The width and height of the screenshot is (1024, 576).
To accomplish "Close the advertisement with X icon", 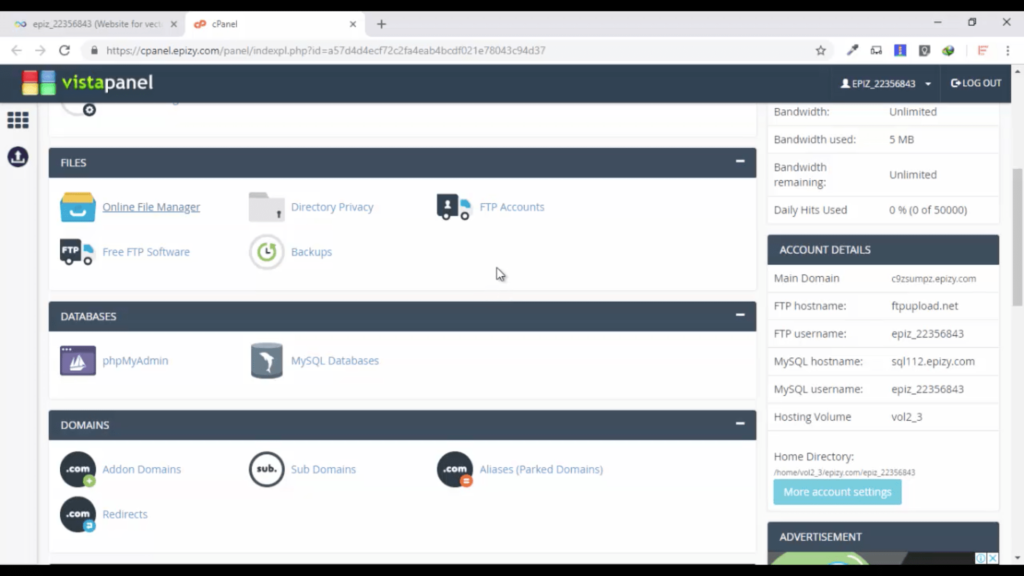I will (x=993, y=558).
